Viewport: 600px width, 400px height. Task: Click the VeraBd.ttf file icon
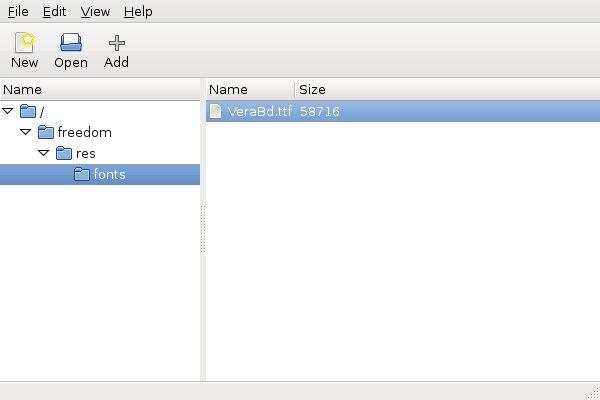(215, 111)
